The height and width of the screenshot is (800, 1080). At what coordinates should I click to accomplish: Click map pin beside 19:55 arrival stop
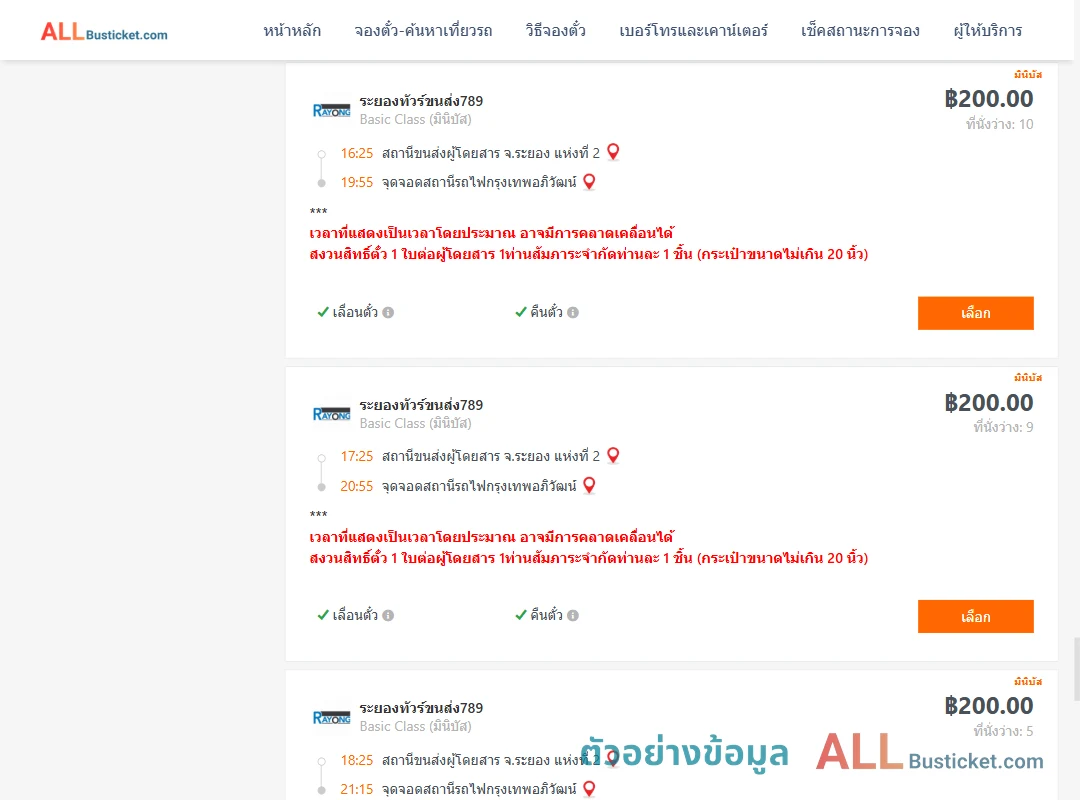tap(589, 181)
